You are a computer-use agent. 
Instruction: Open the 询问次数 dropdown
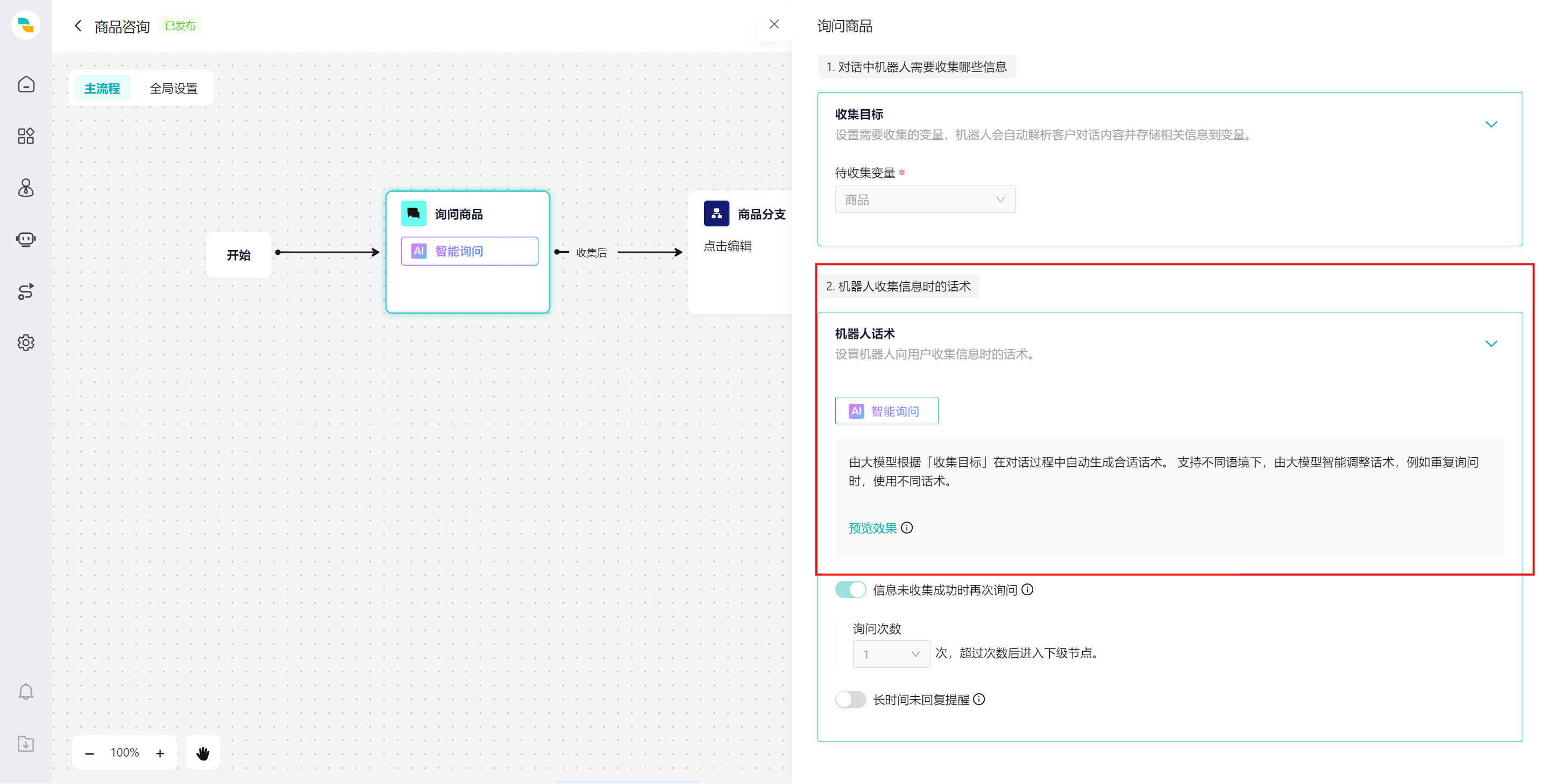click(891, 654)
